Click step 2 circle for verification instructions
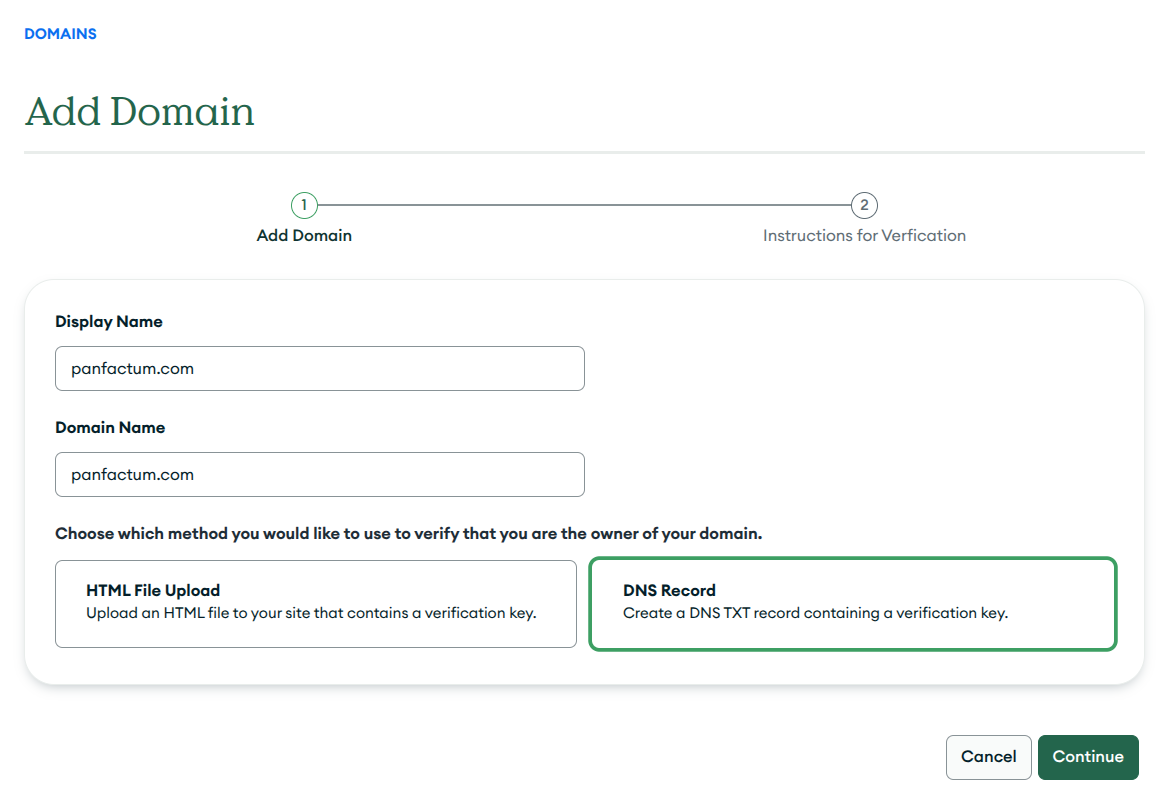The height and width of the screenshot is (796, 1167). [864, 205]
